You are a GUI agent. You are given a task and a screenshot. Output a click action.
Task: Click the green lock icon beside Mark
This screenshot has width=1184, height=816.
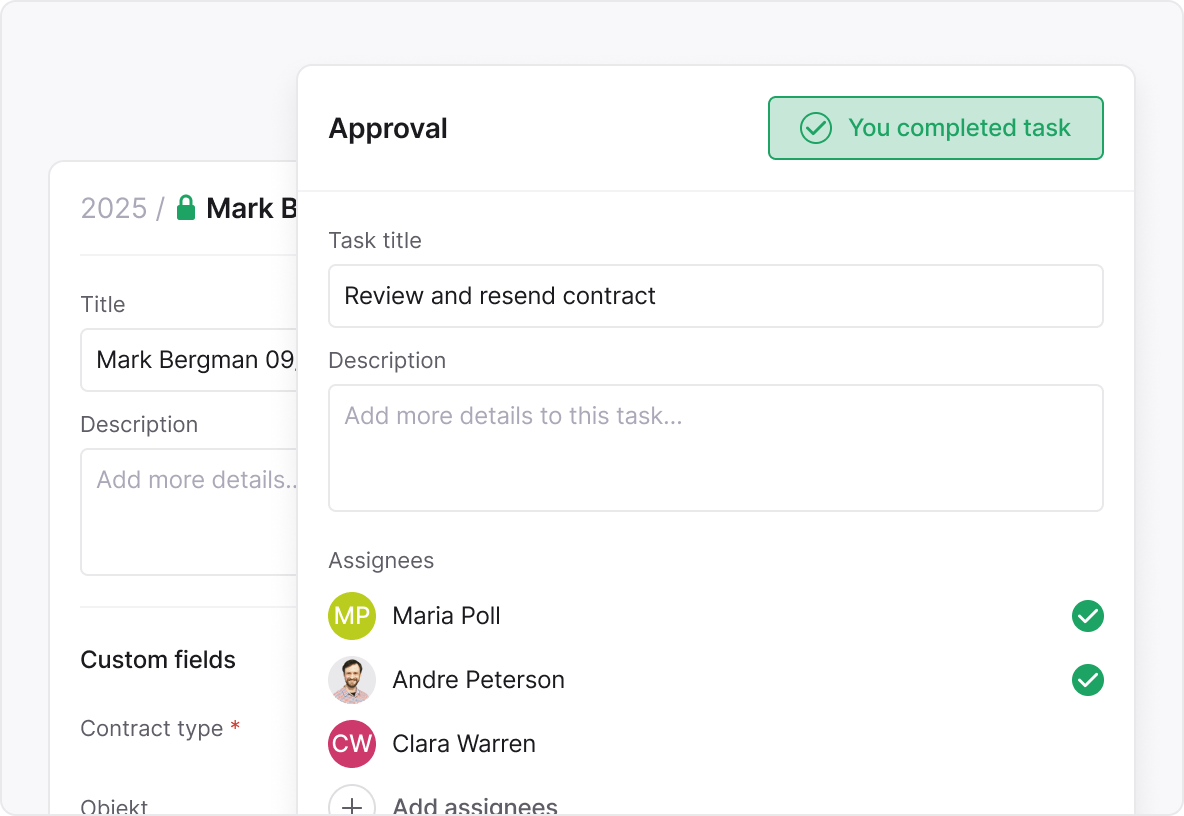pyautogui.click(x=185, y=208)
